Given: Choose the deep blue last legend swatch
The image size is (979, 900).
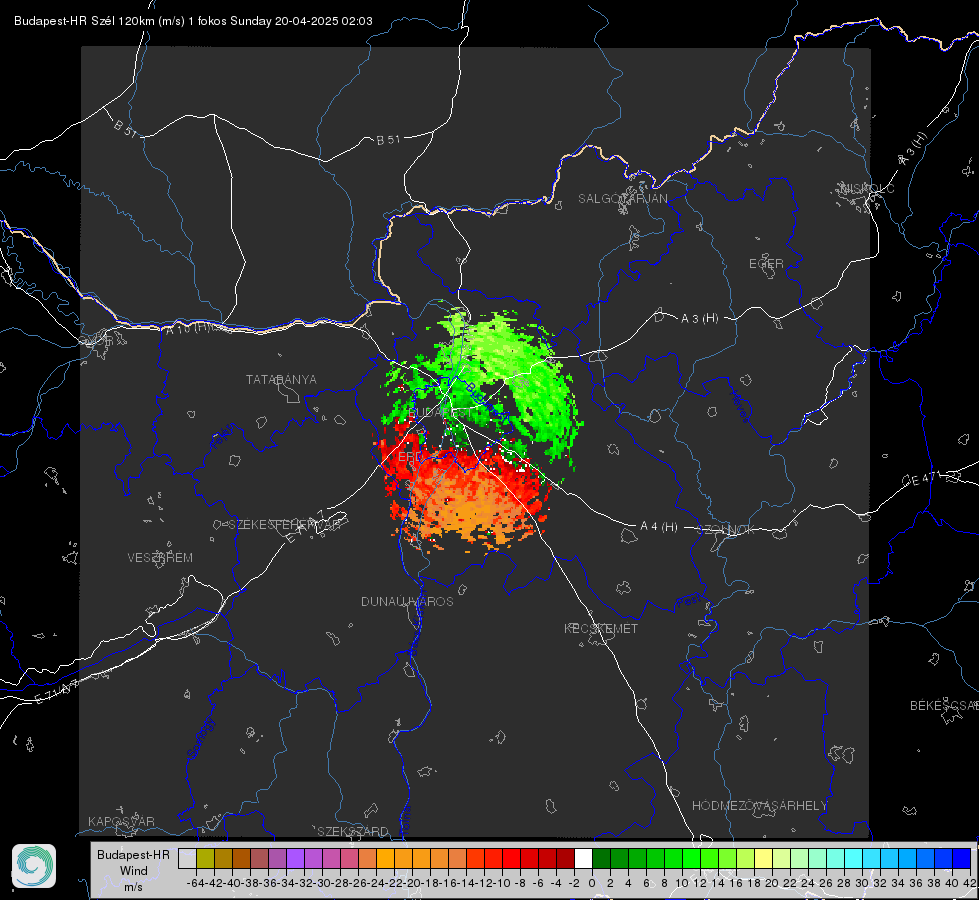Looking at the screenshot, I should [962, 858].
